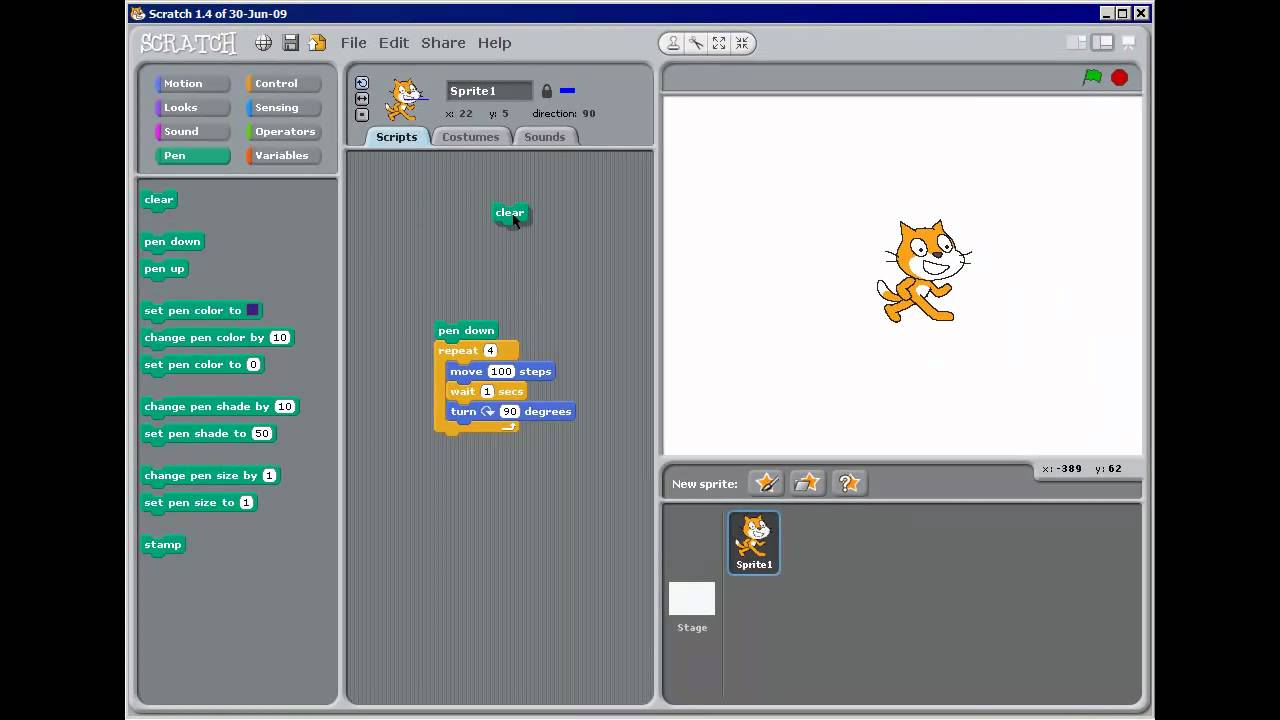Open the File menu

353,43
